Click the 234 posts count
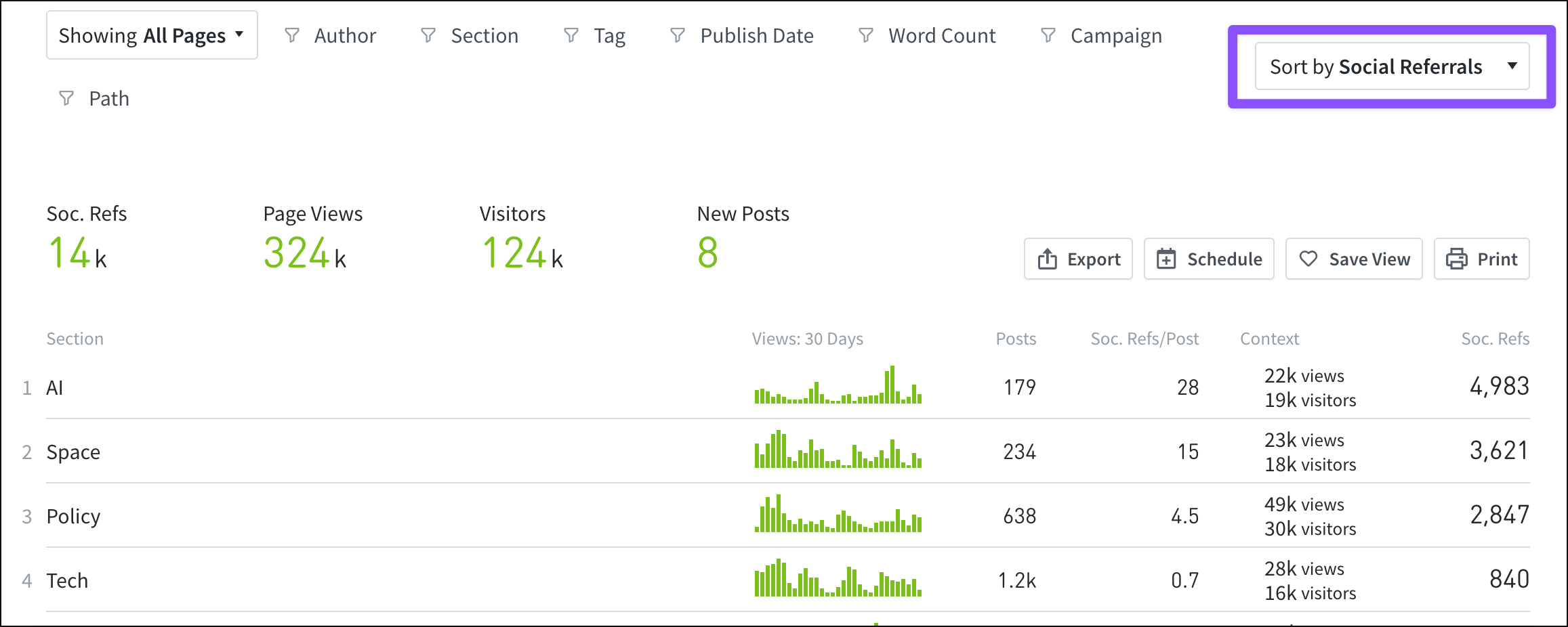 tap(1020, 452)
